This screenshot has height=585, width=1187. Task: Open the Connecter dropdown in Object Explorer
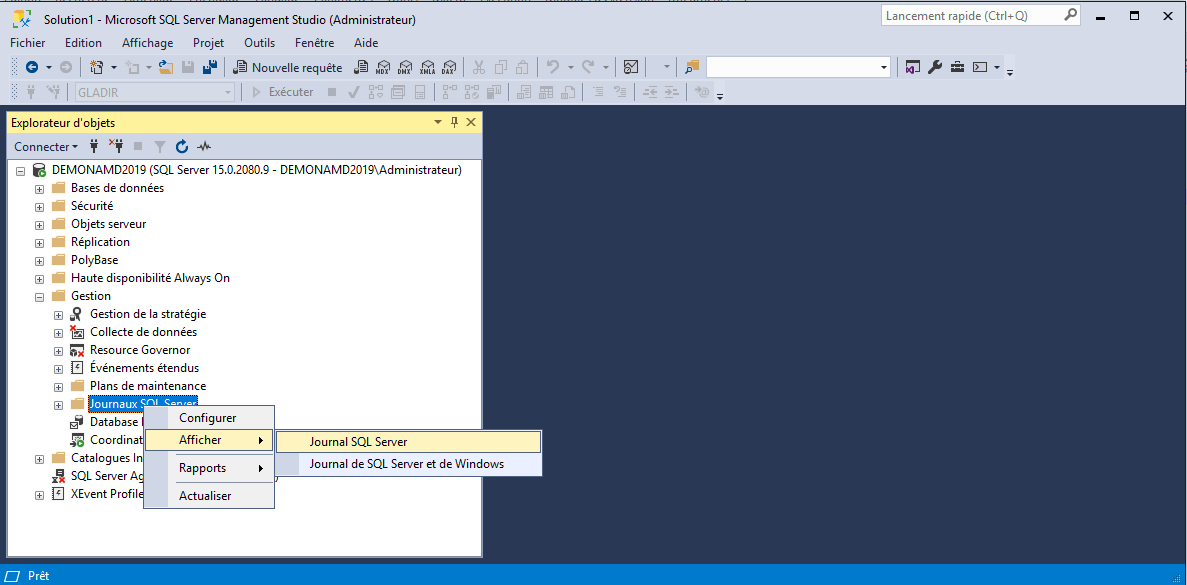click(x=45, y=146)
